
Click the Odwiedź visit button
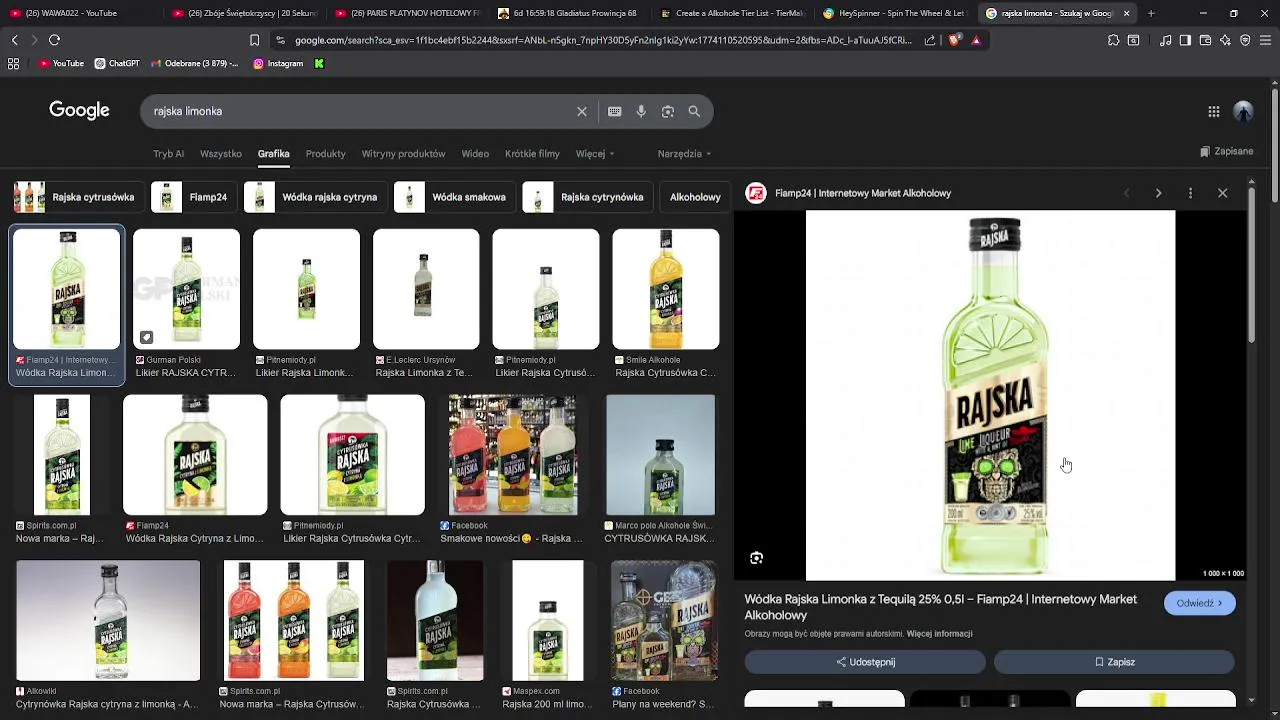click(x=1200, y=603)
